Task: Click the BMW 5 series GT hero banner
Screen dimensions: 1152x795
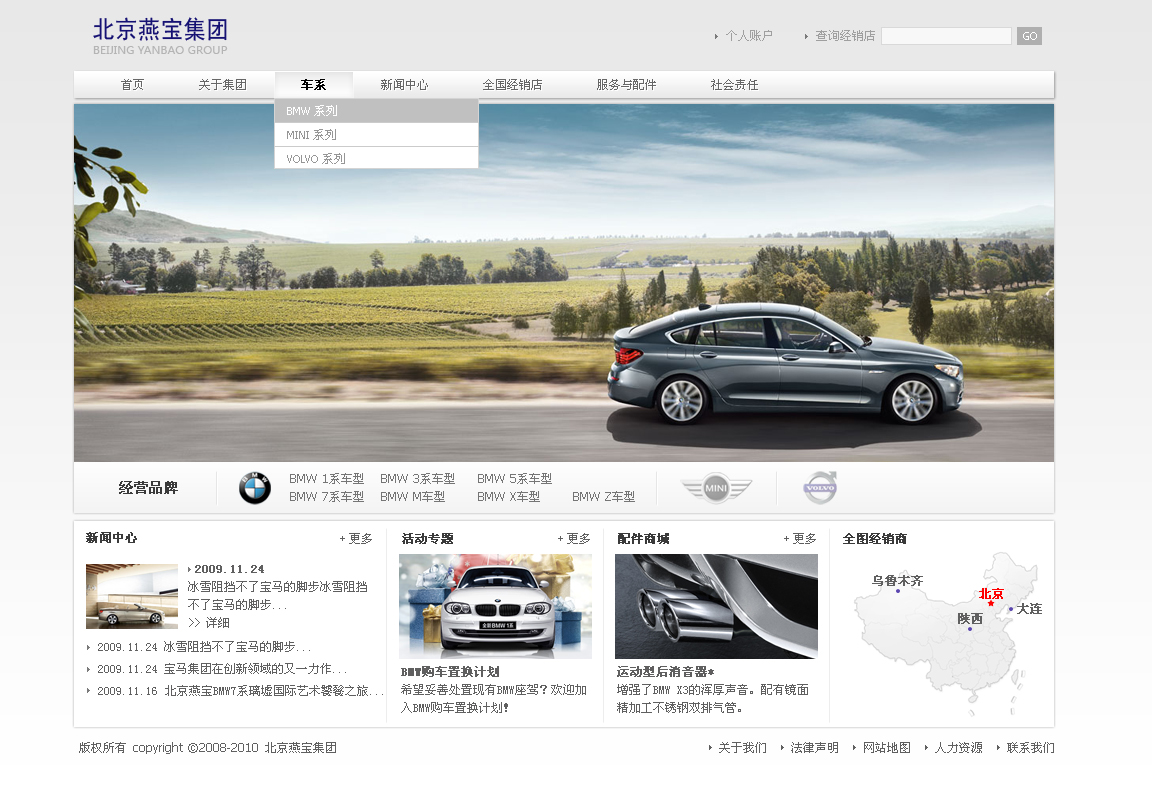Action: [564, 283]
